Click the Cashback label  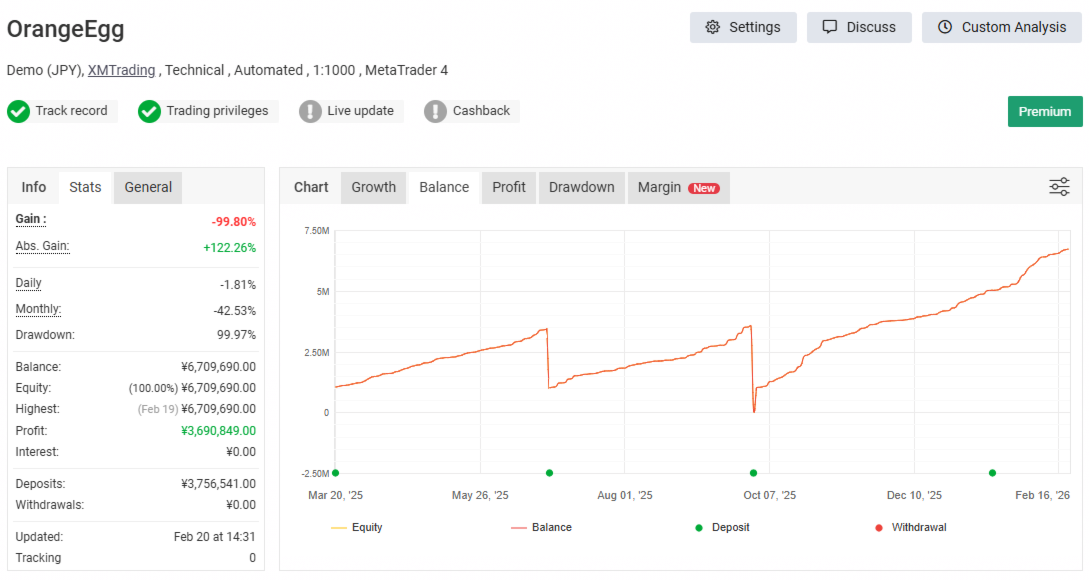pyautogui.click(x=481, y=110)
